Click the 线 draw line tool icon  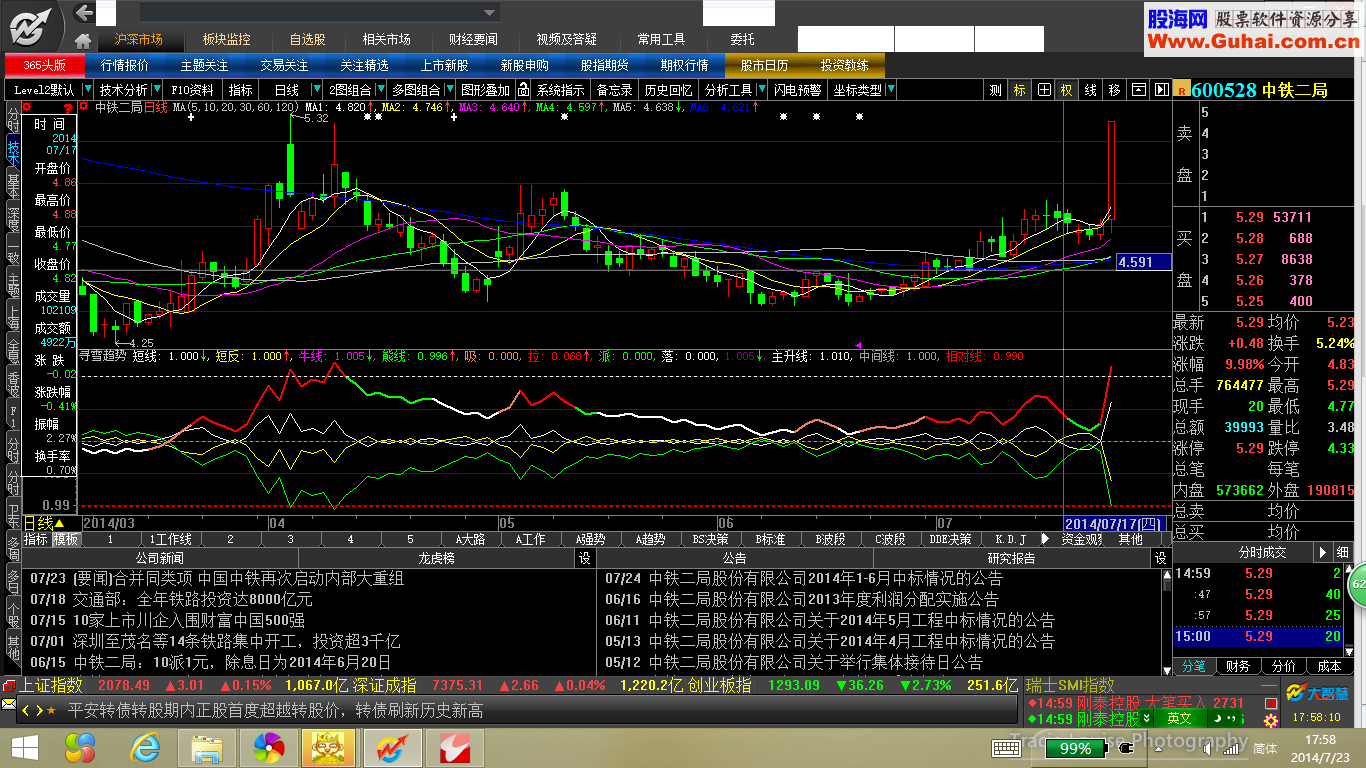1091,90
